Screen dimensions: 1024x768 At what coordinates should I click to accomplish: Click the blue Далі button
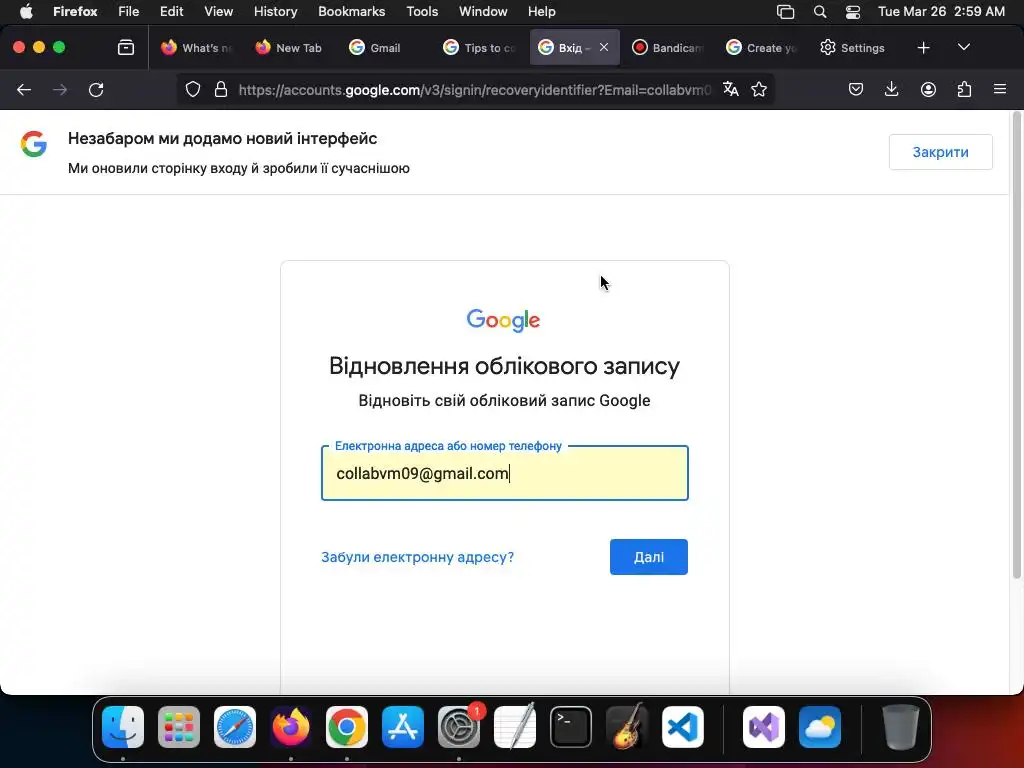click(648, 557)
